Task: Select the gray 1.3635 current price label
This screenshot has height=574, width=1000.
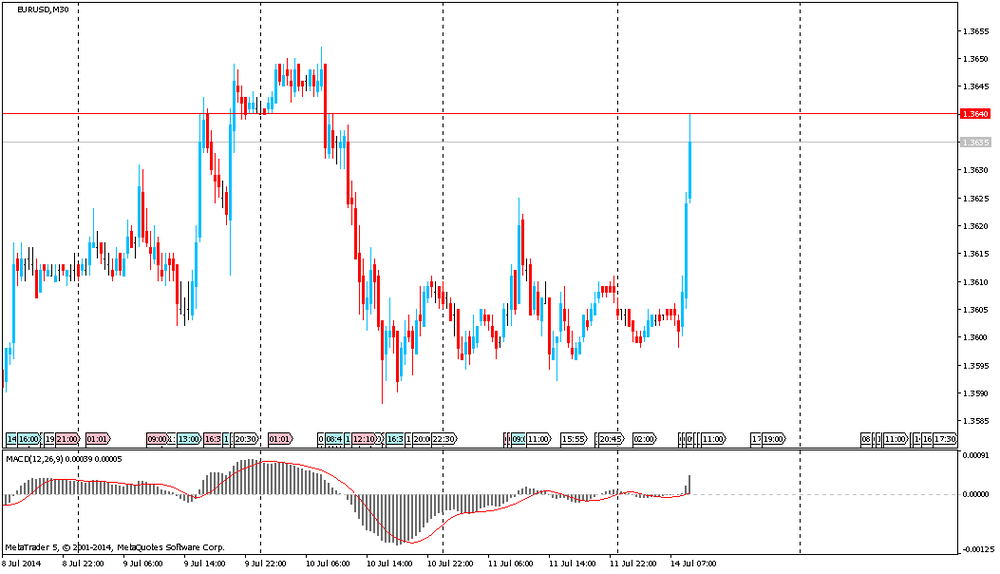Action: tap(974, 142)
